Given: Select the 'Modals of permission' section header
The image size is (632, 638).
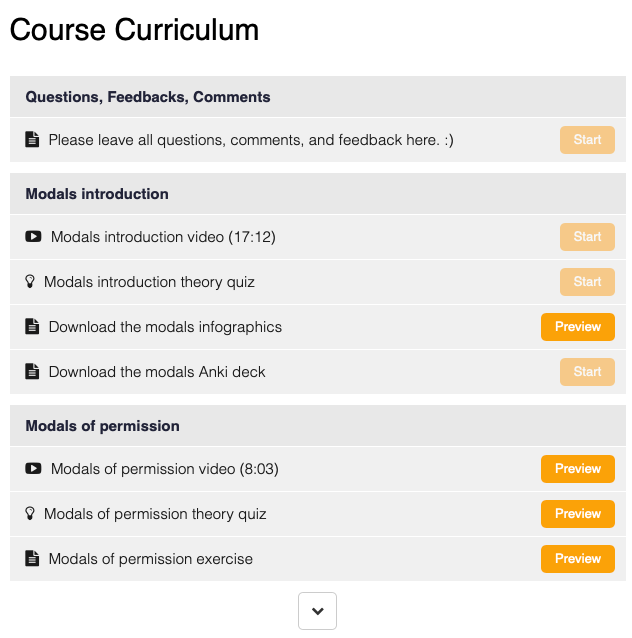Looking at the screenshot, I should pos(102,426).
